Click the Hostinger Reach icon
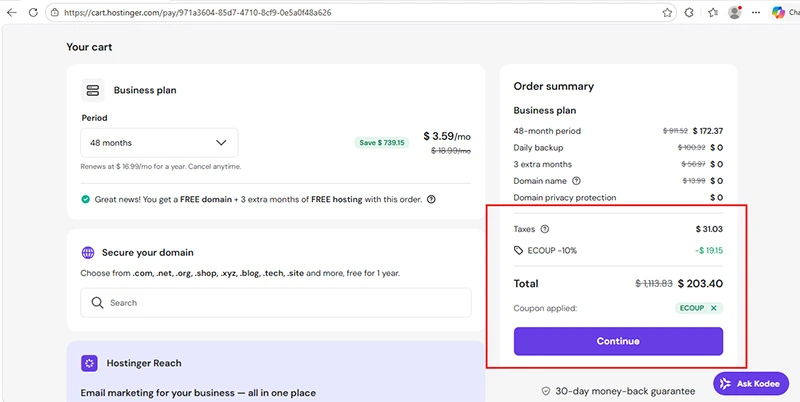Viewport: 800px width, 402px height. [89, 363]
